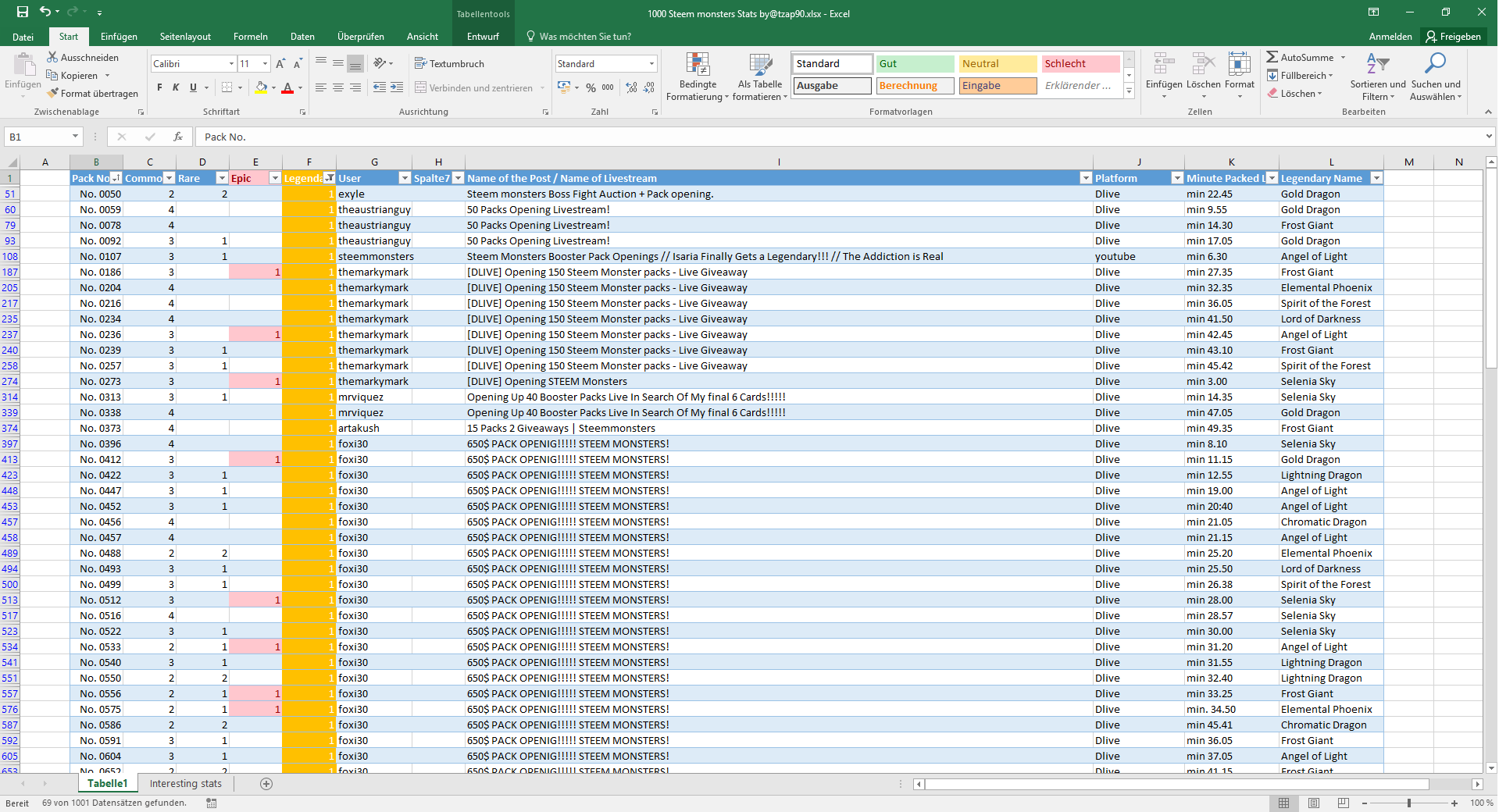Click the Ausschneiden scissors icon
This screenshot has width=1499, height=812.
[52, 57]
